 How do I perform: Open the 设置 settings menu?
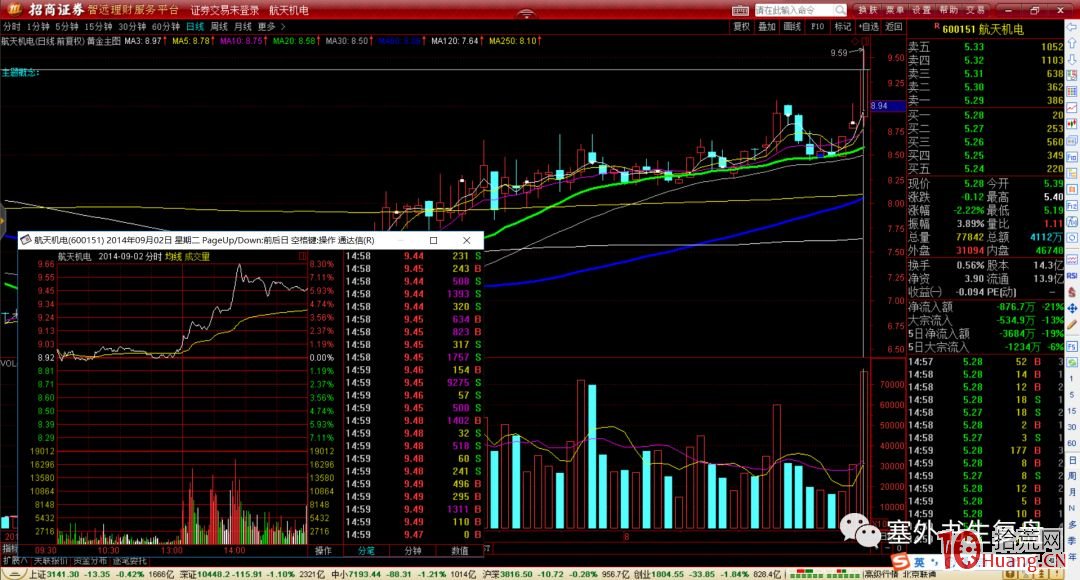coord(922,10)
